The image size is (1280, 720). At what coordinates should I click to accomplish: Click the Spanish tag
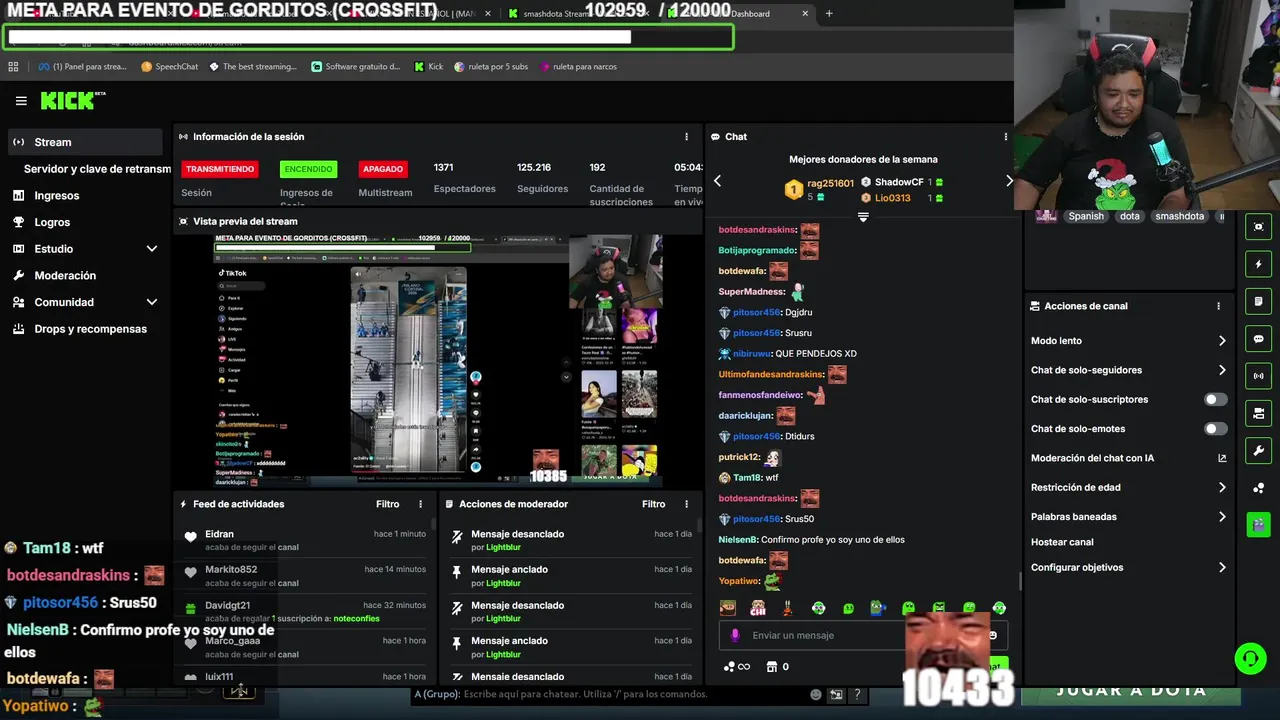tap(1085, 216)
